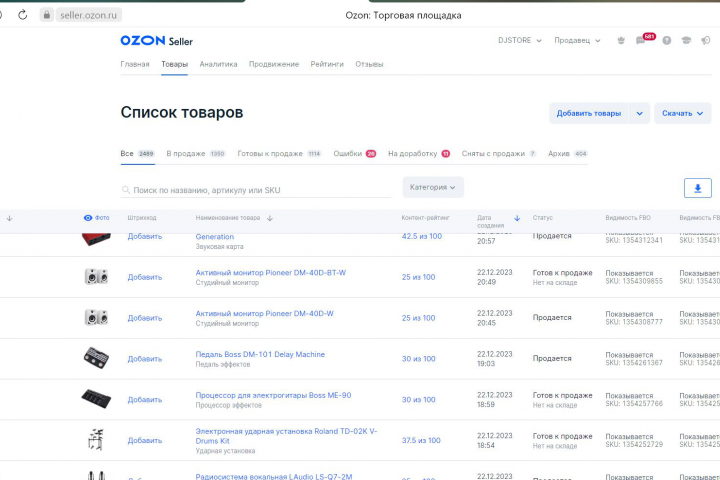Viewport: 720px width, 480px height.
Task: Open the OZON Seller logo home
Action: pos(157,41)
